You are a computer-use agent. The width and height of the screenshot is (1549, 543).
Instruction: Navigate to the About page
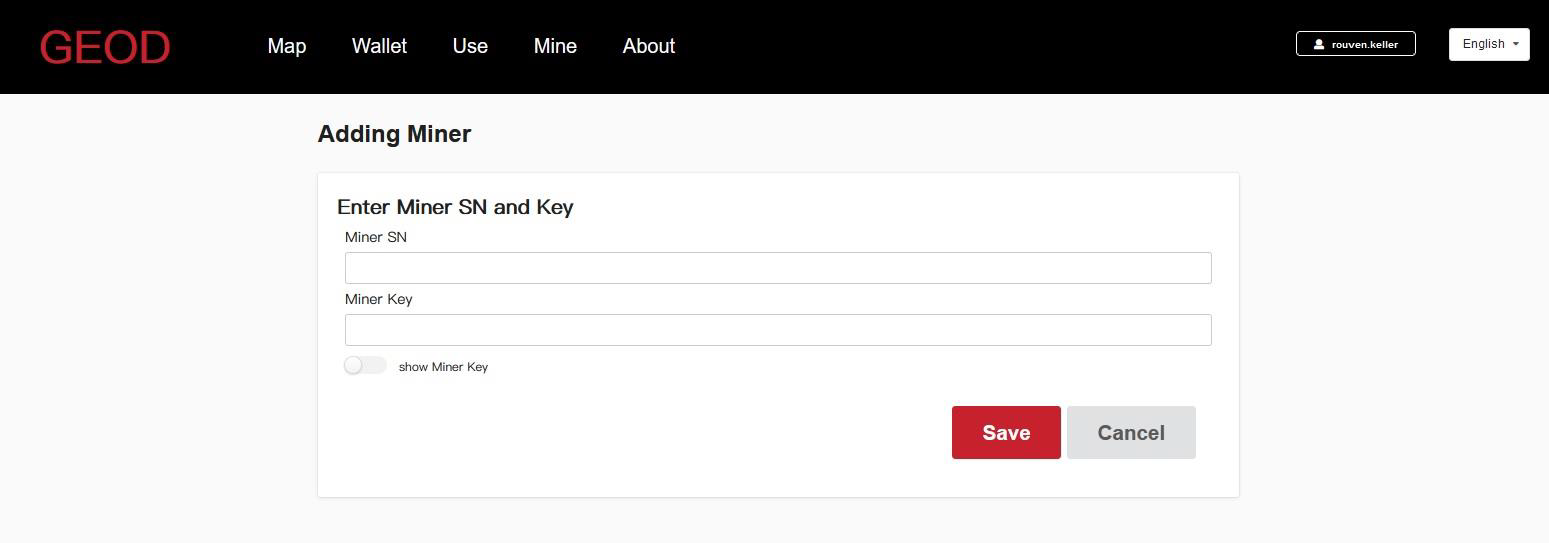pyautogui.click(x=648, y=46)
